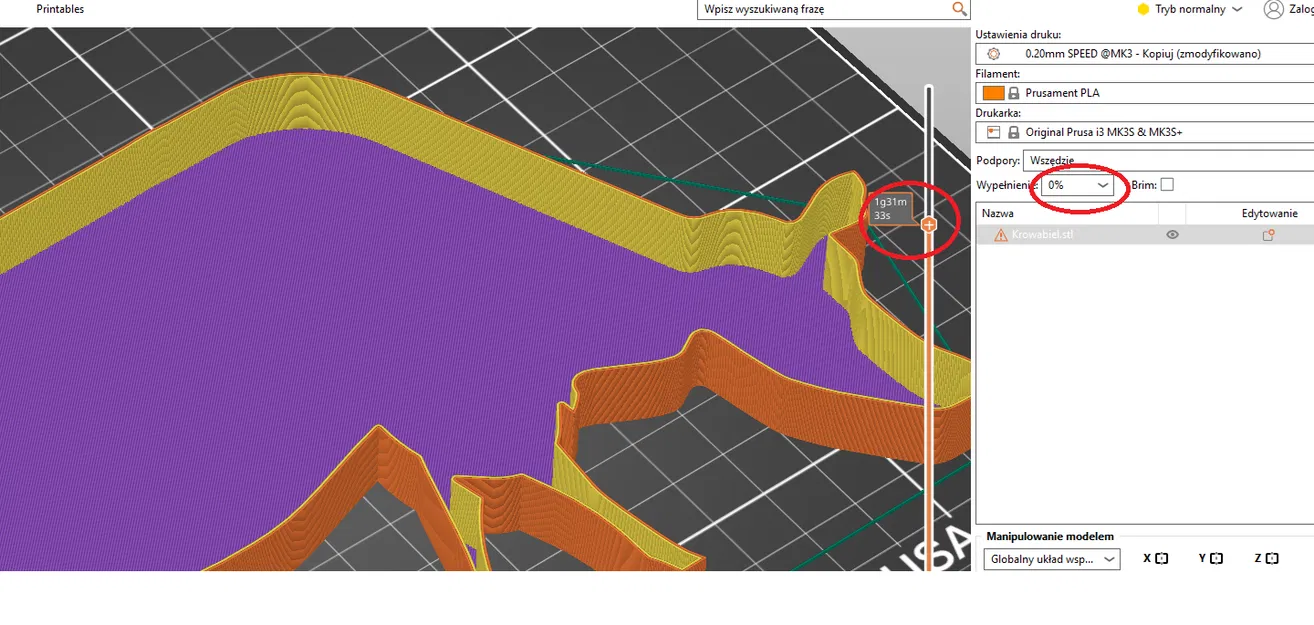Image resolution: width=1314 pixels, height=625 pixels.
Task: Open the Podpory dropdown showing Wszędzie
Action: 1169,160
